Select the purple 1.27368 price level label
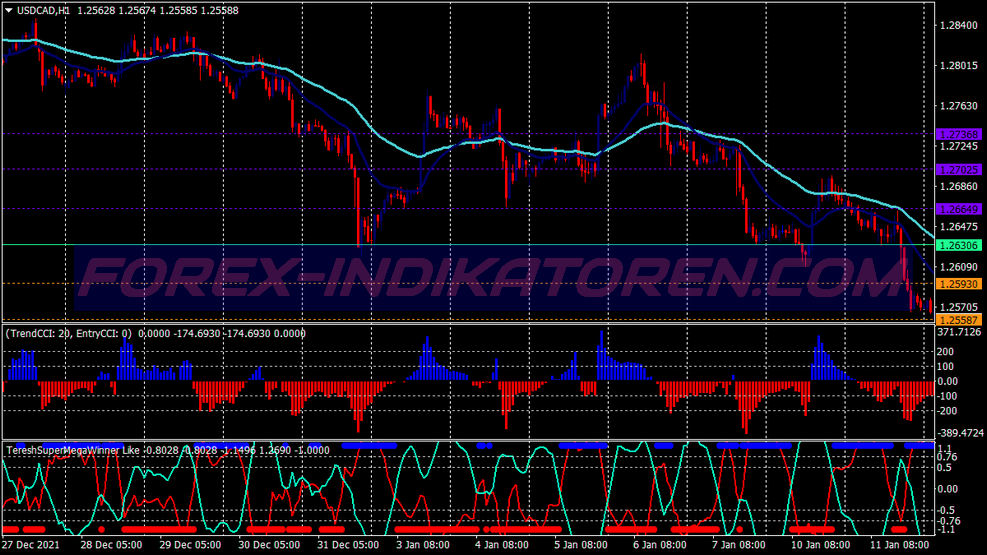987x555 pixels. coord(959,134)
